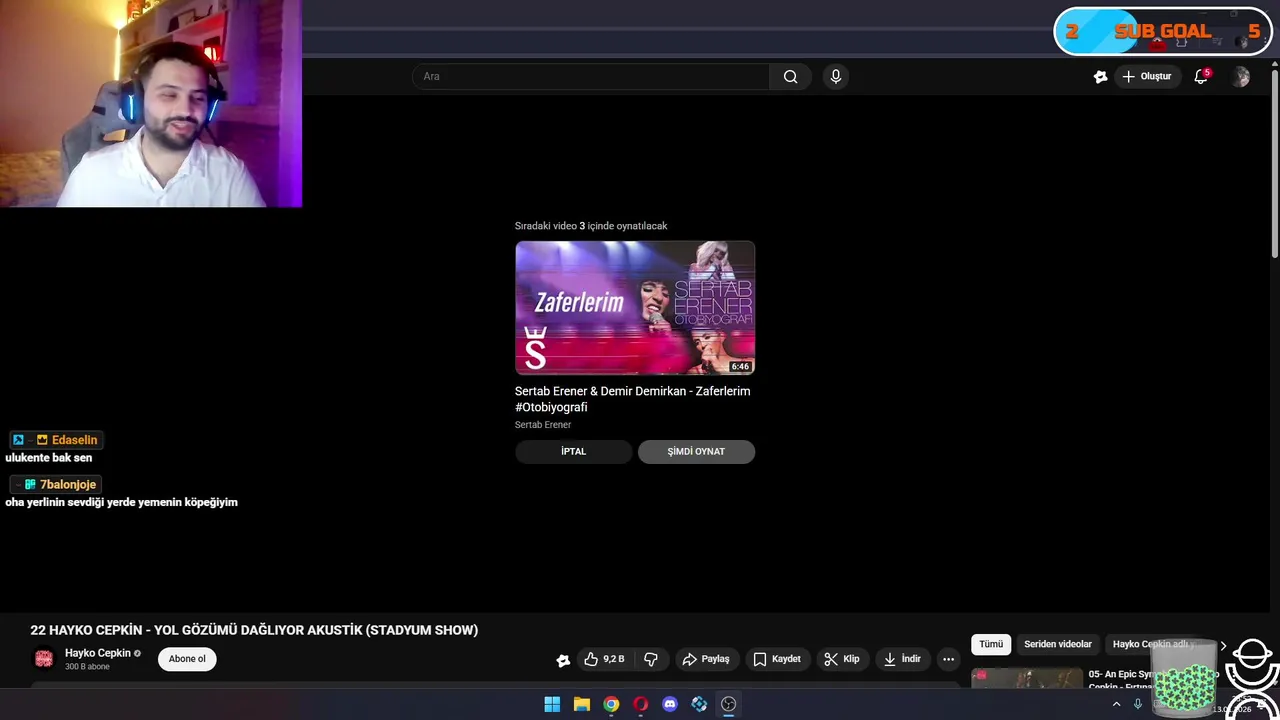Select the Hayko Cepkin adlı chip
This screenshot has height=720, width=1280.
tap(1154, 644)
